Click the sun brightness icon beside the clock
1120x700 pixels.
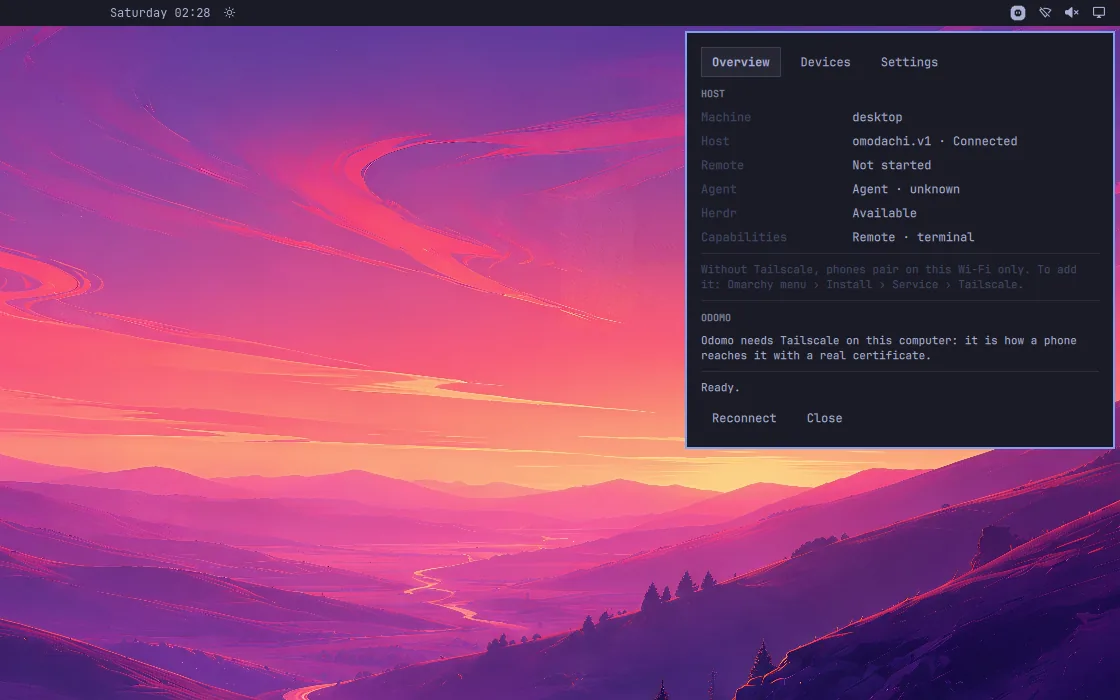pos(229,13)
